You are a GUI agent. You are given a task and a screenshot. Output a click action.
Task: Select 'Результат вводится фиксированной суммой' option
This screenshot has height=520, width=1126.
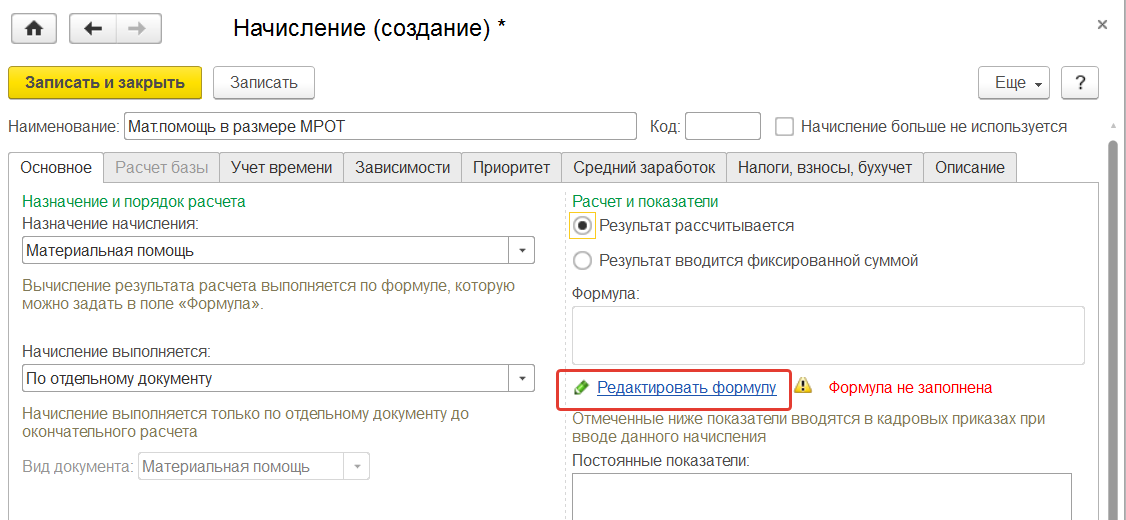coord(582,261)
